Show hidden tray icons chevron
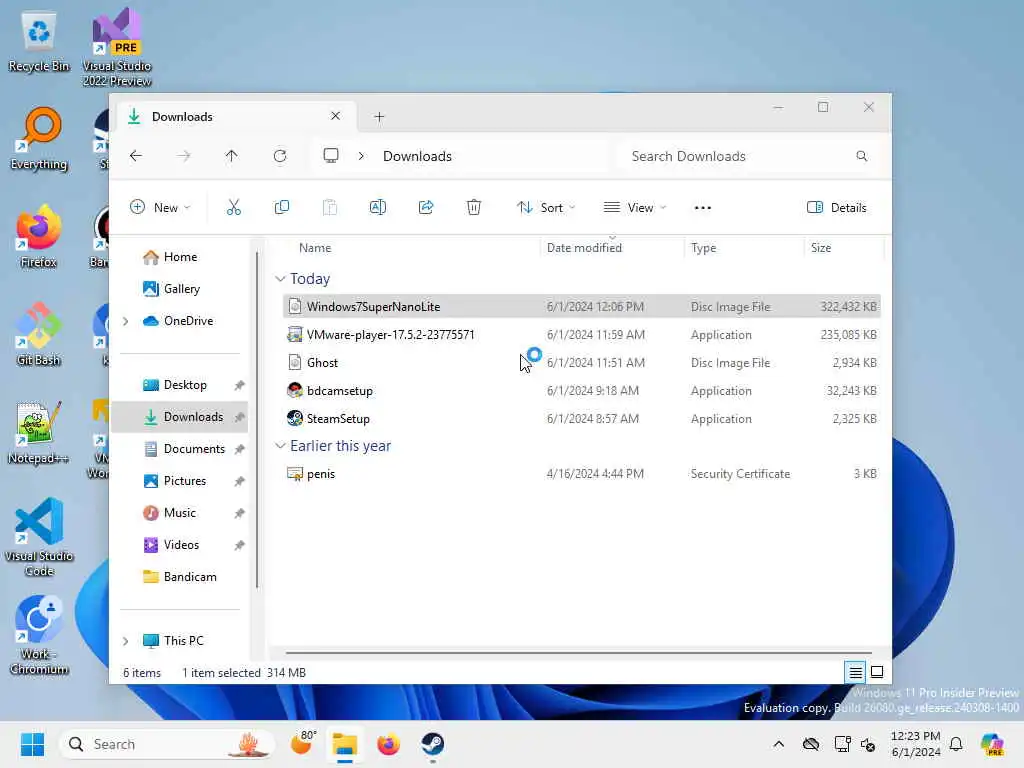 tap(778, 744)
